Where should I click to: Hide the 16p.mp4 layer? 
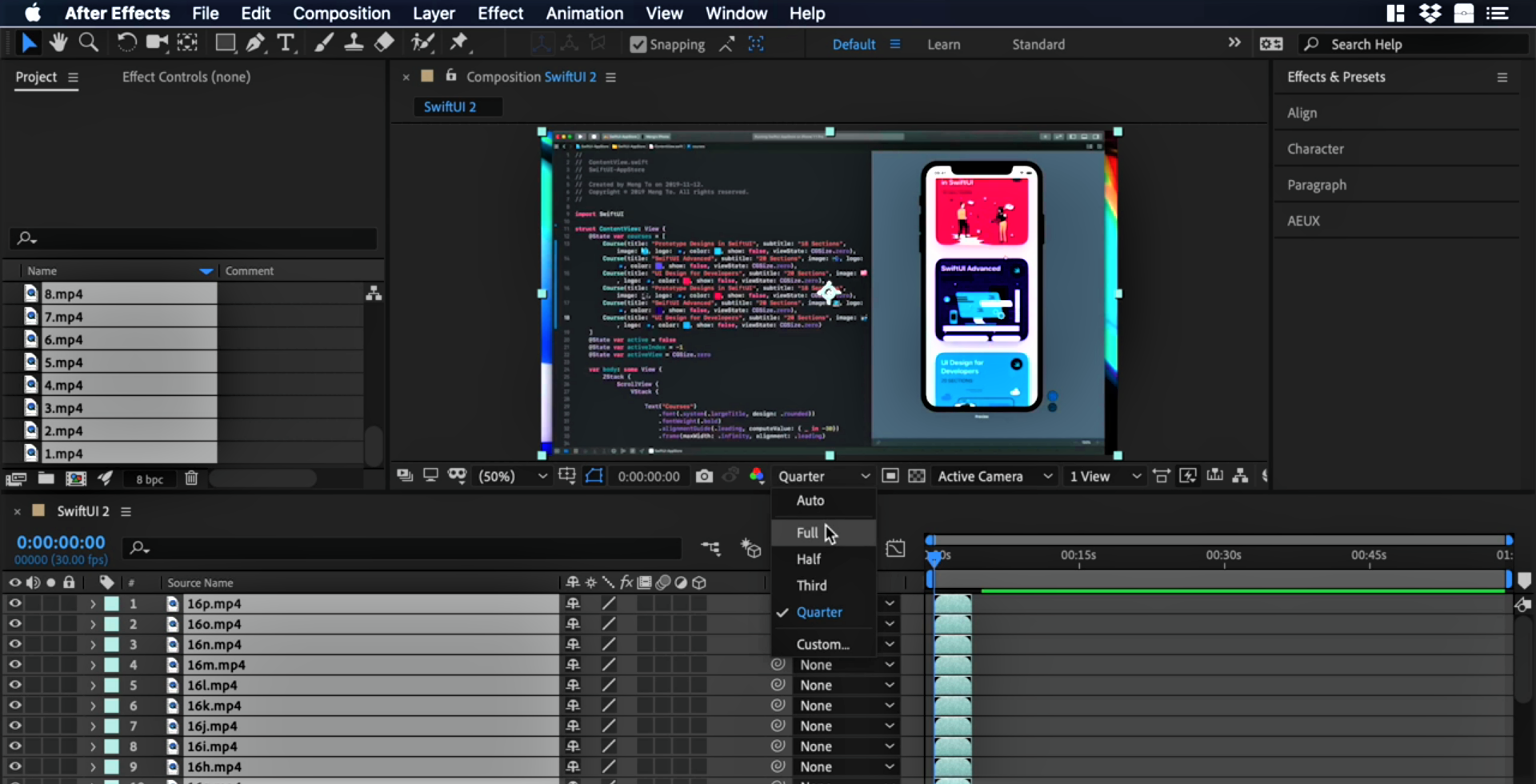(14, 603)
